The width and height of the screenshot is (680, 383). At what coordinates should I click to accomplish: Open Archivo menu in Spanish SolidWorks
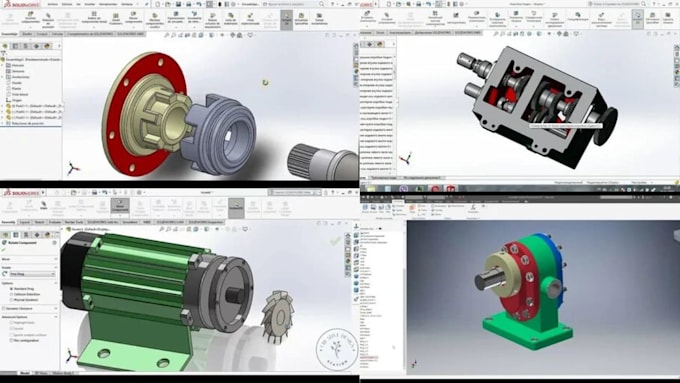[x=52, y=4]
